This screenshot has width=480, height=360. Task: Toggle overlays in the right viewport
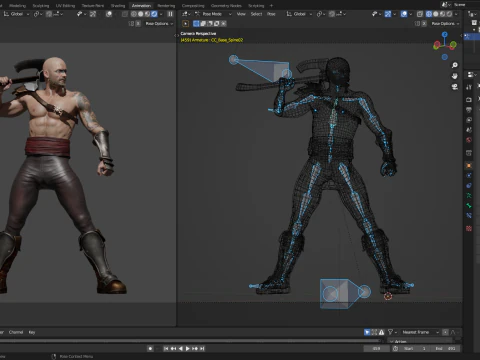(404, 14)
